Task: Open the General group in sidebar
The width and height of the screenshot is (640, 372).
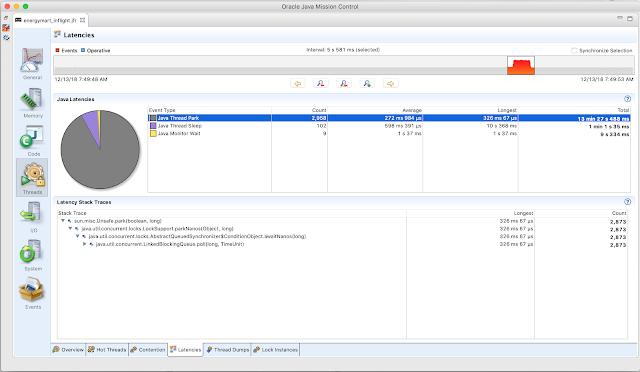Action: pyautogui.click(x=32, y=60)
